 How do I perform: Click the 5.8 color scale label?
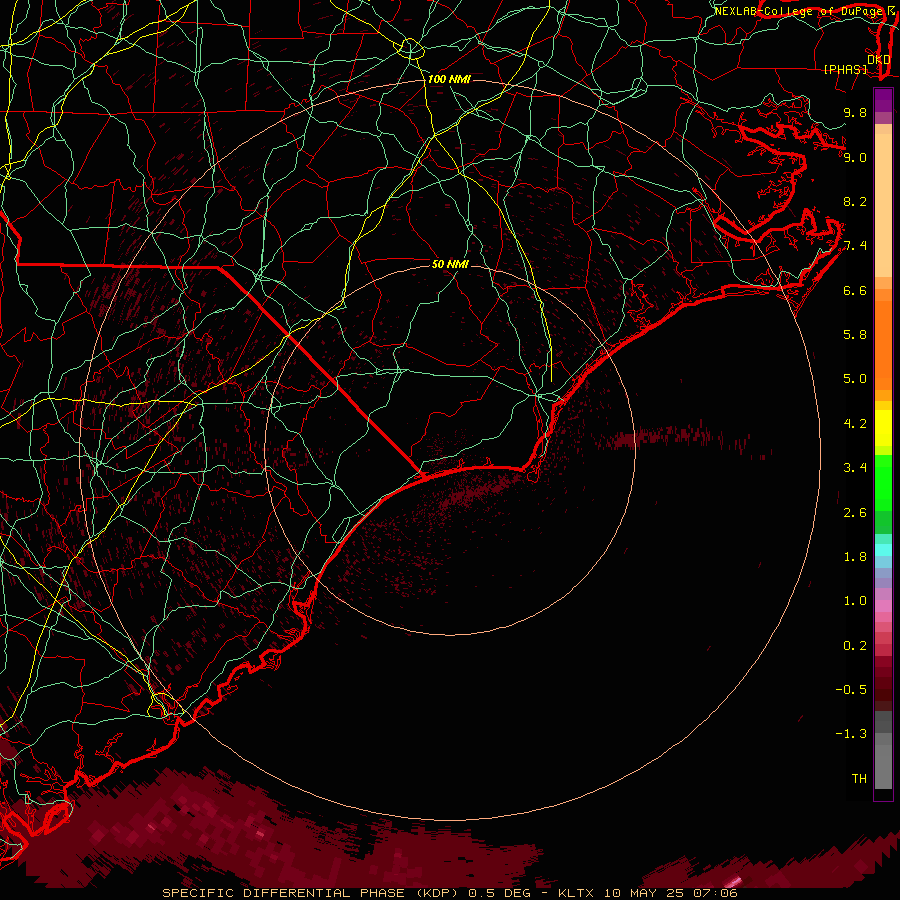click(x=855, y=335)
